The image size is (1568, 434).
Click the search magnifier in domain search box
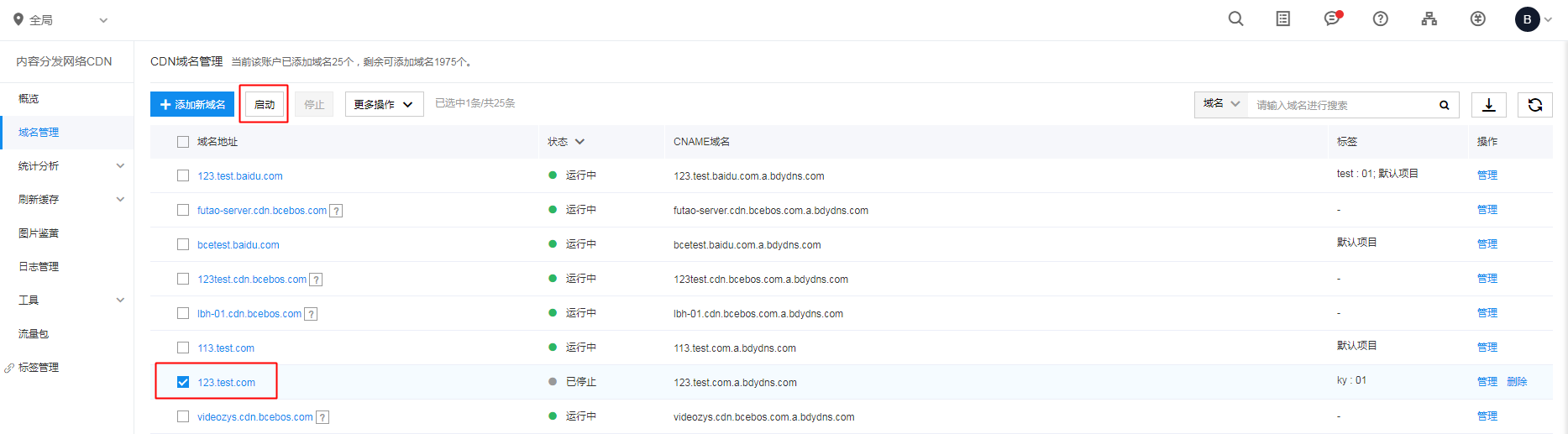pyautogui.click(x=1445, y=105)
